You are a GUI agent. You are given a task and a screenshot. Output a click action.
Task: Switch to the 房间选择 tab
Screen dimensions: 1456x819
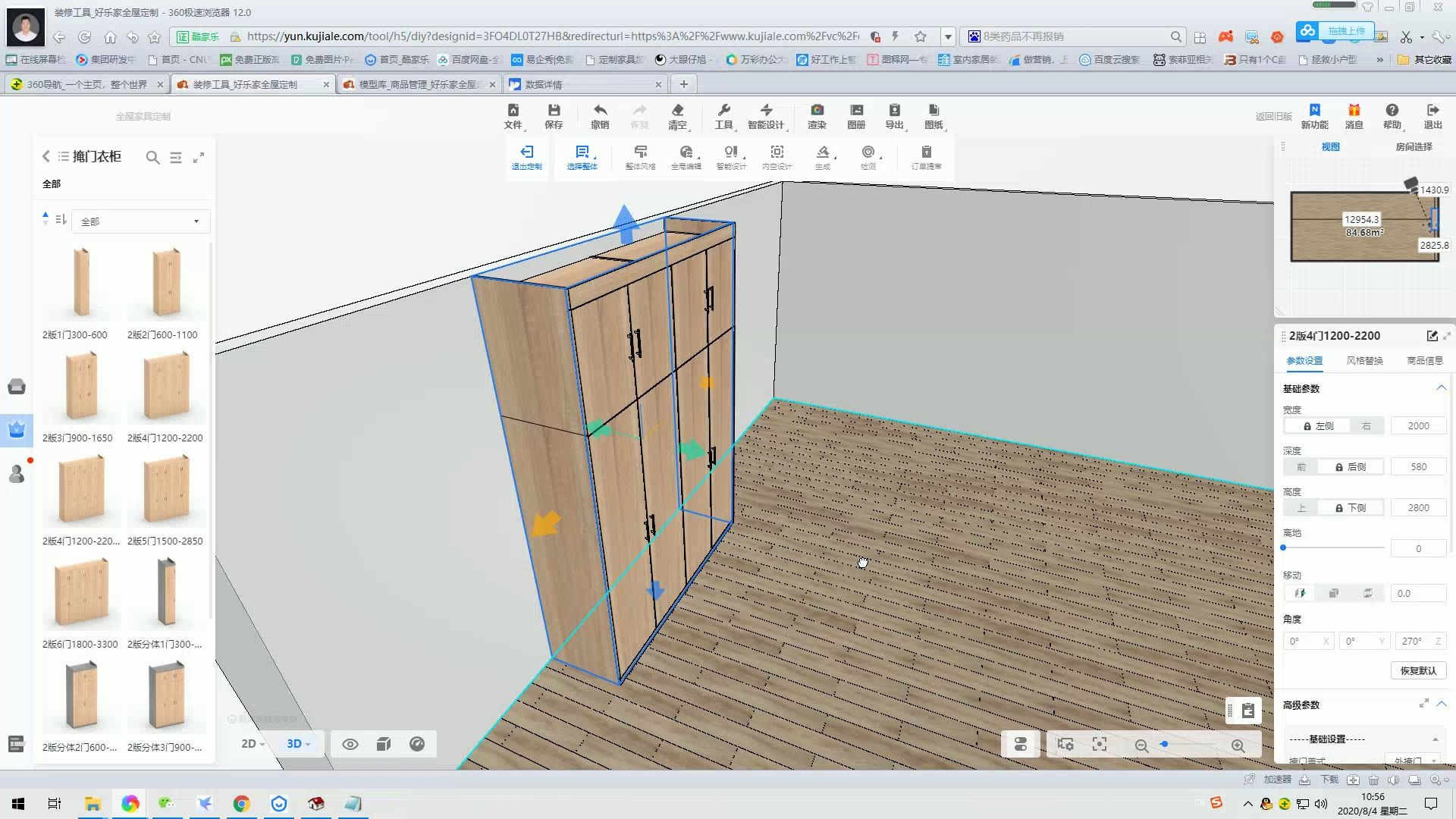1414,146
